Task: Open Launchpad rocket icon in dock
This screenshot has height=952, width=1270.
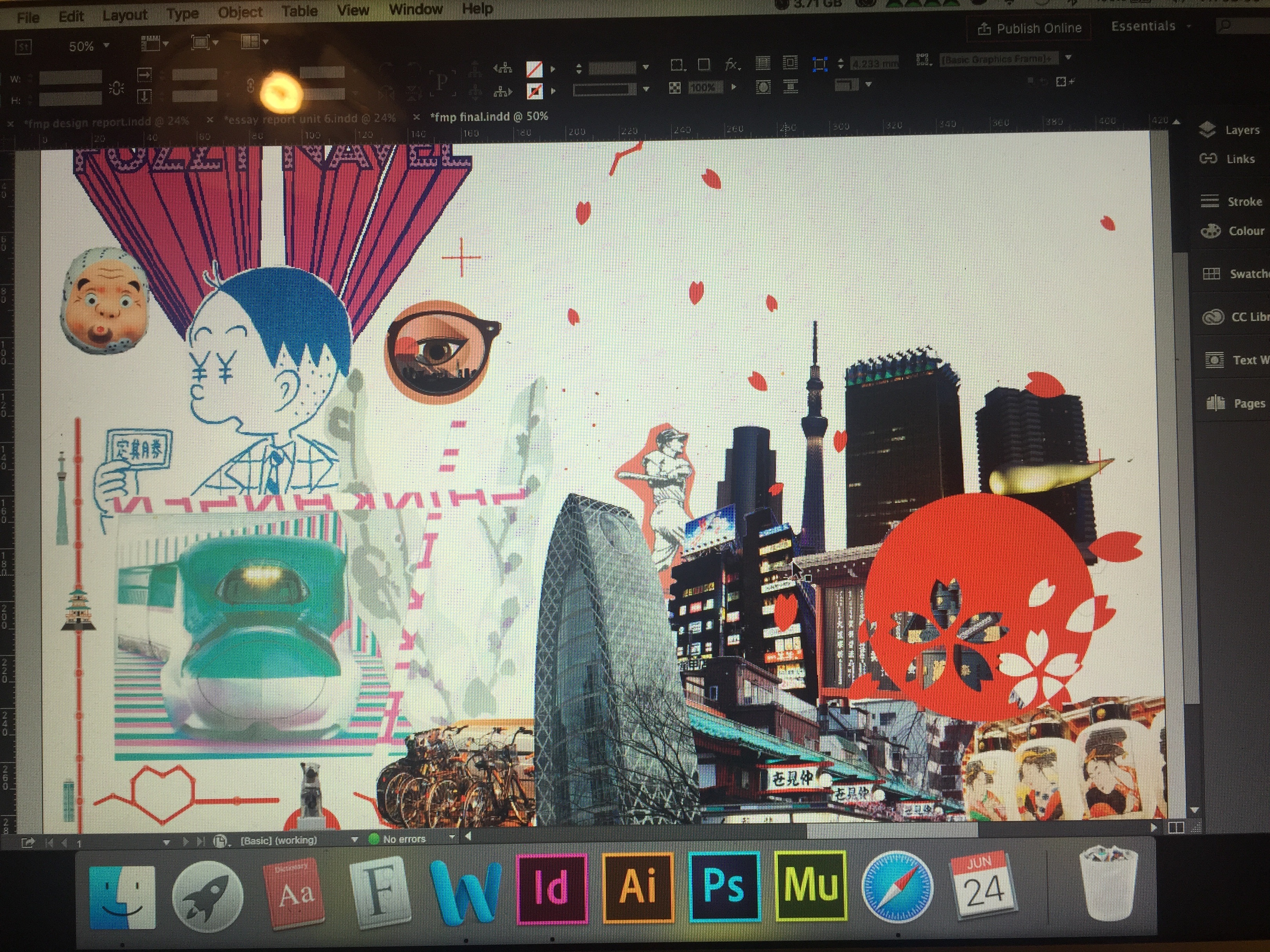Action: coord(207,896)
